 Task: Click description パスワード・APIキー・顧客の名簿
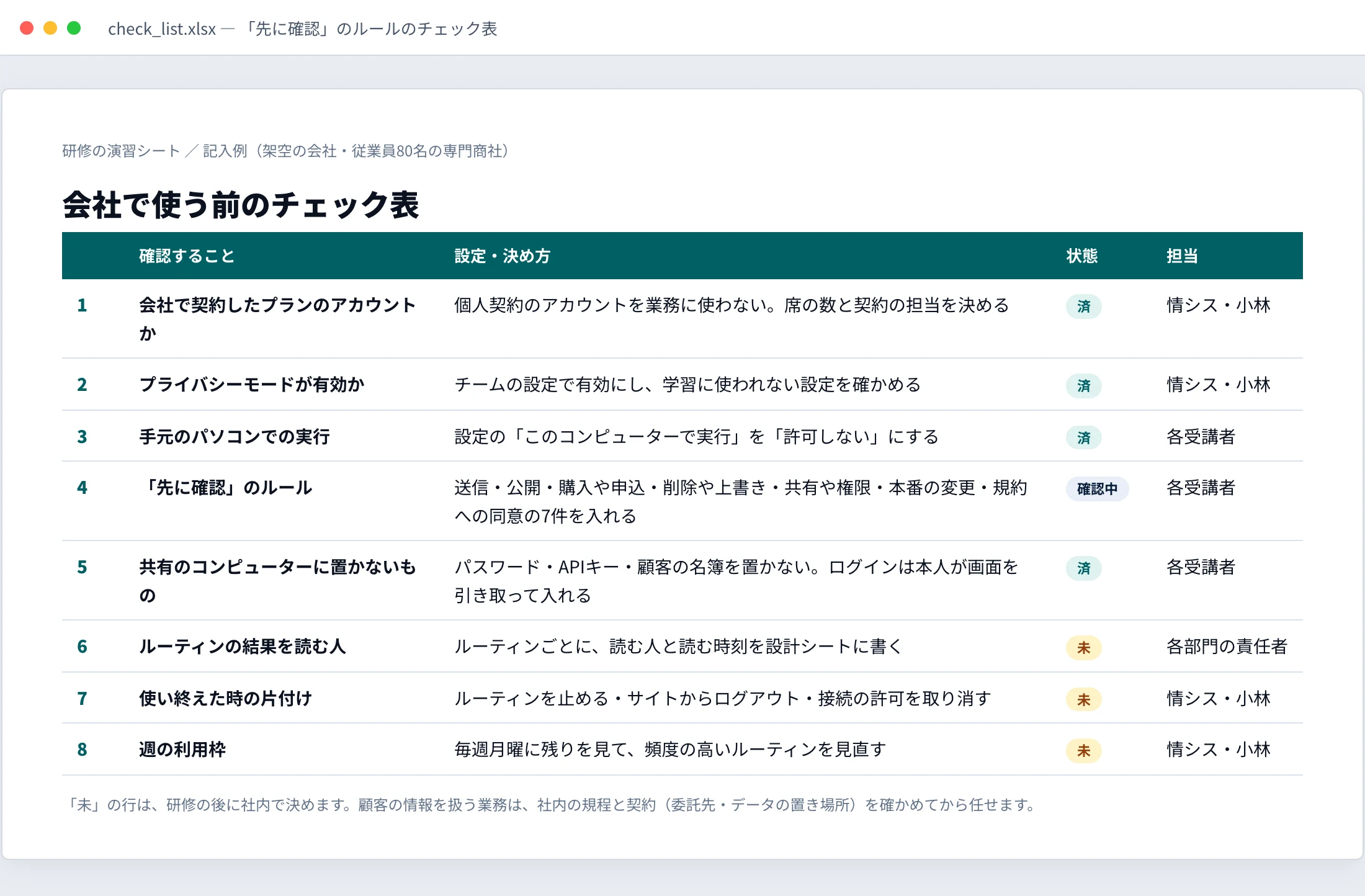point(736,581)
